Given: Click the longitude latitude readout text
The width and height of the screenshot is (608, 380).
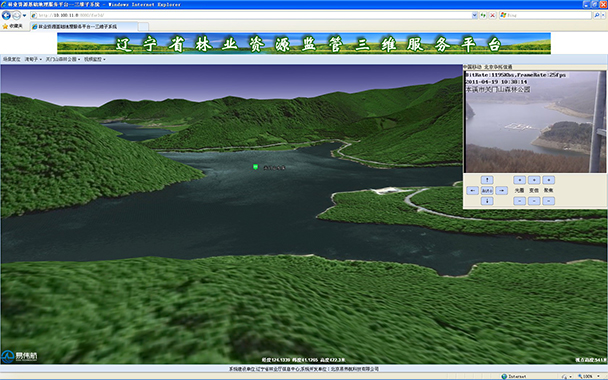Looking at the screenshot, I should 303,360.
